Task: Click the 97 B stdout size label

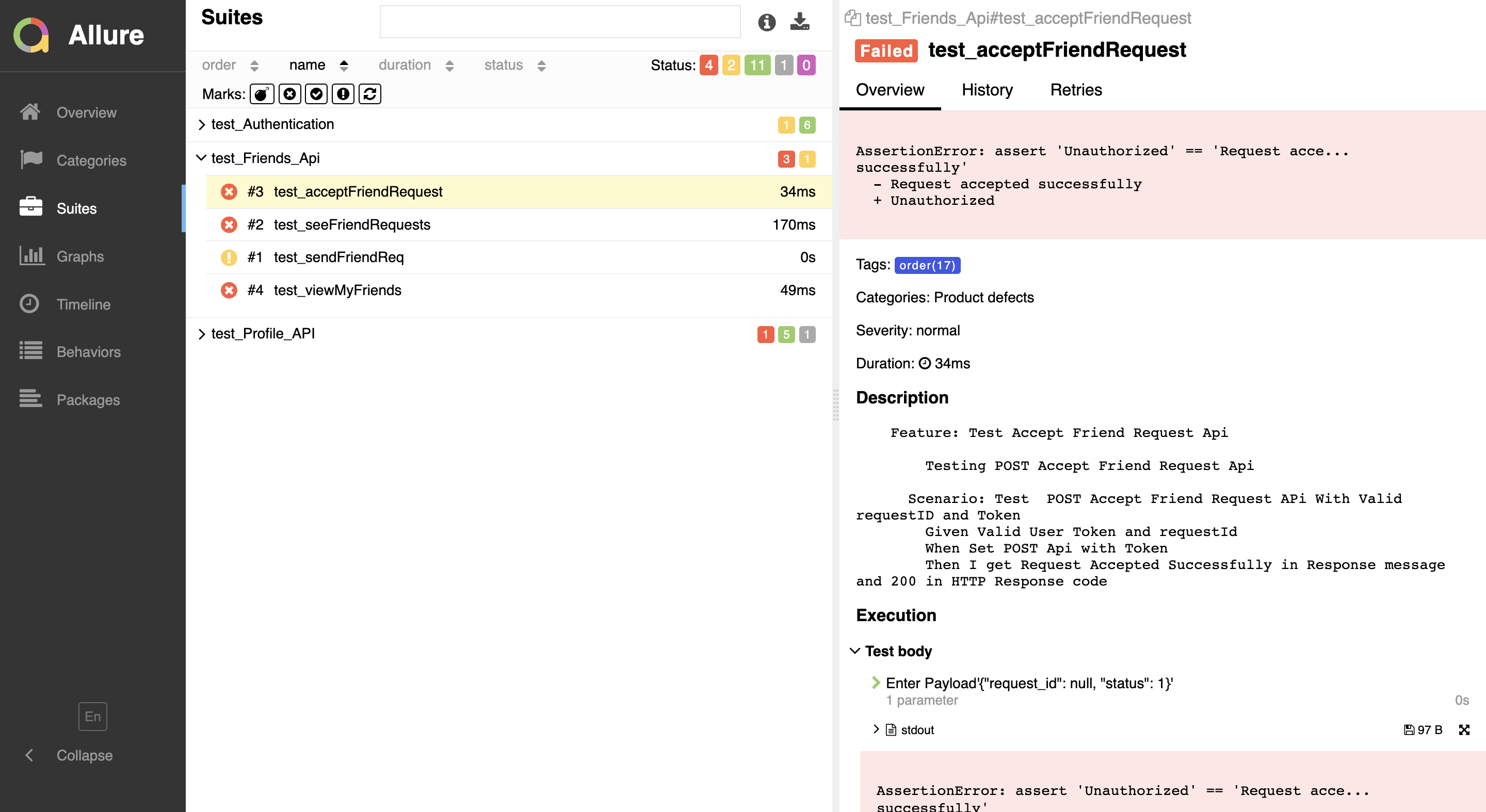Action: (1423, 729)
